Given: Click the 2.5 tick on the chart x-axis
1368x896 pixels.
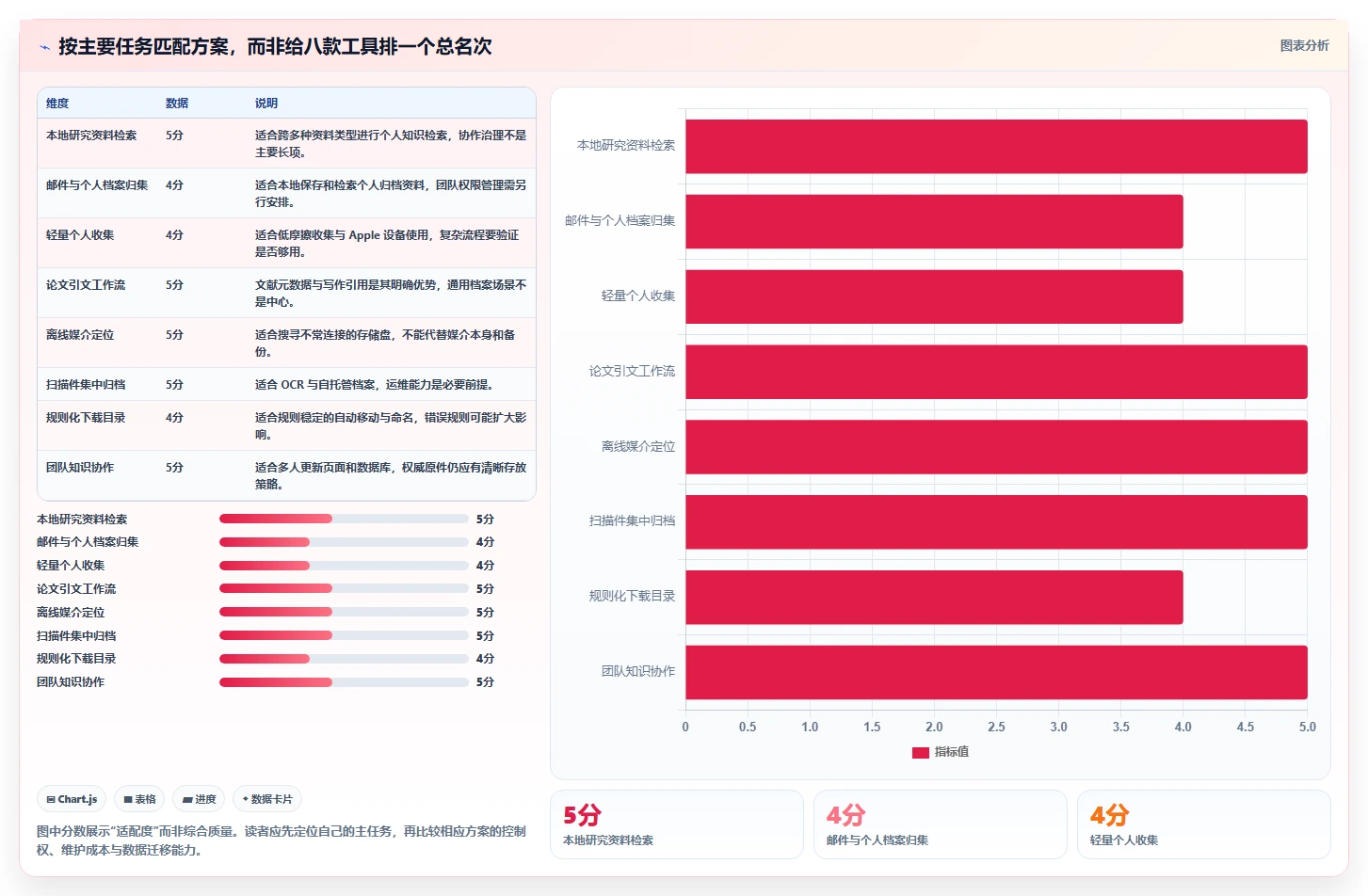Looking at the screenshot, I should point(996,728).
